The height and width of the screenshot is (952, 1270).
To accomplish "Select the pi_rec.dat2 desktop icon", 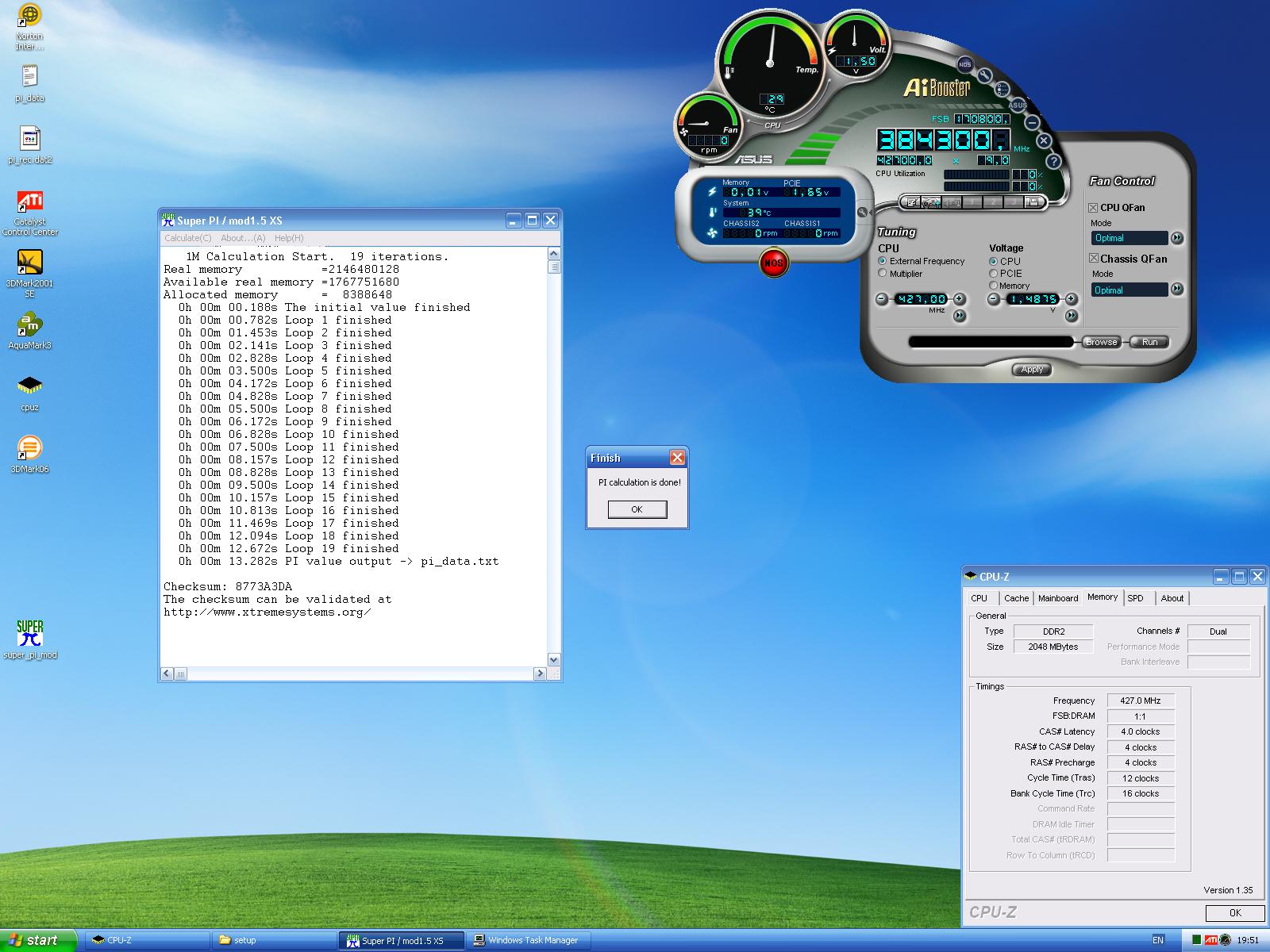I will click(29, 145).
